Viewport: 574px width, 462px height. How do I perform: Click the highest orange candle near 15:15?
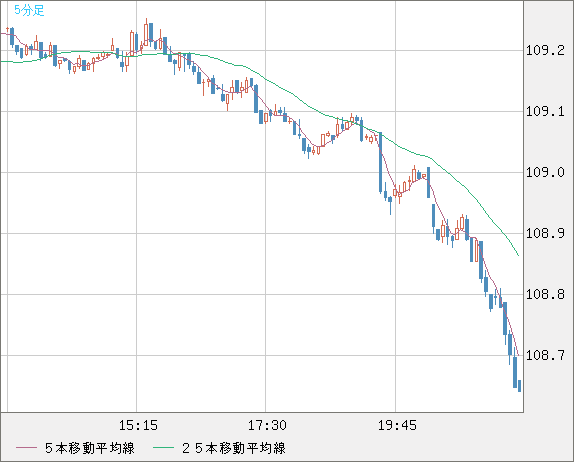click(x=146, y=33)
